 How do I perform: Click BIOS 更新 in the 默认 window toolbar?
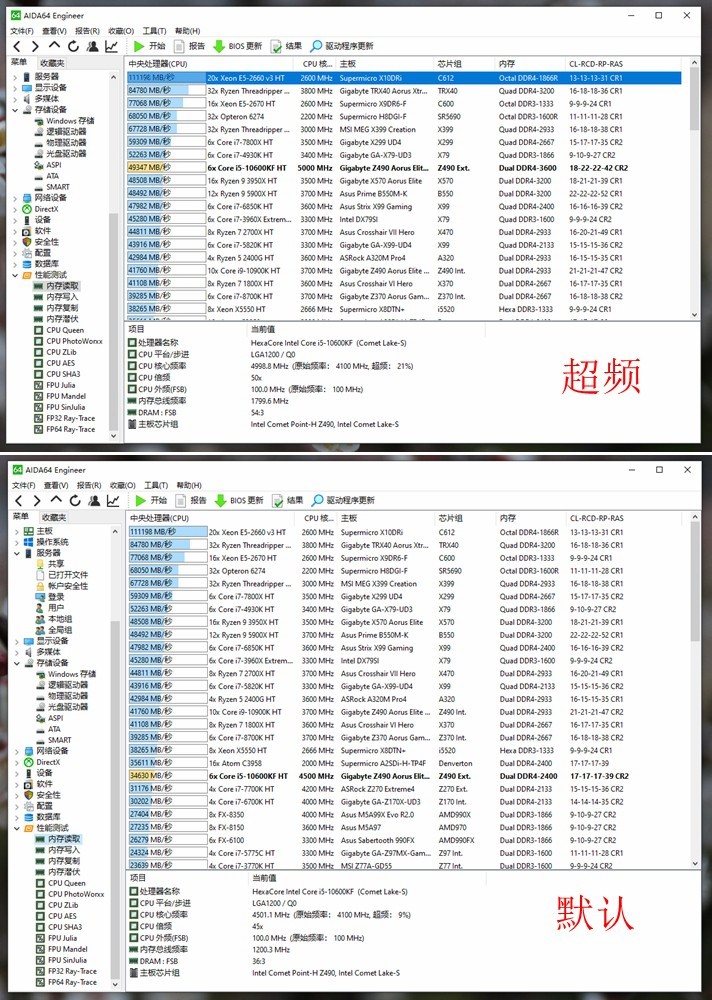pos(239,501)
